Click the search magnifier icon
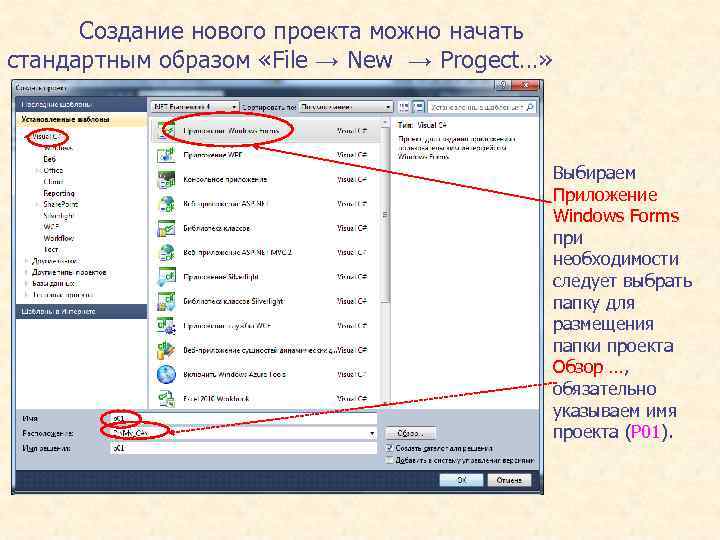The height and width of the screenshot is (540, 720). (529, 107)
